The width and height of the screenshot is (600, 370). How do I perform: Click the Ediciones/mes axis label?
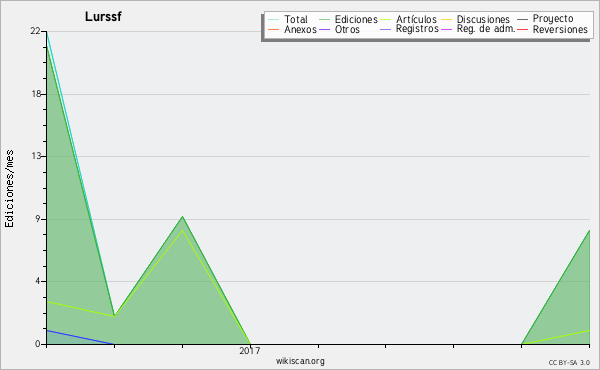9,189
